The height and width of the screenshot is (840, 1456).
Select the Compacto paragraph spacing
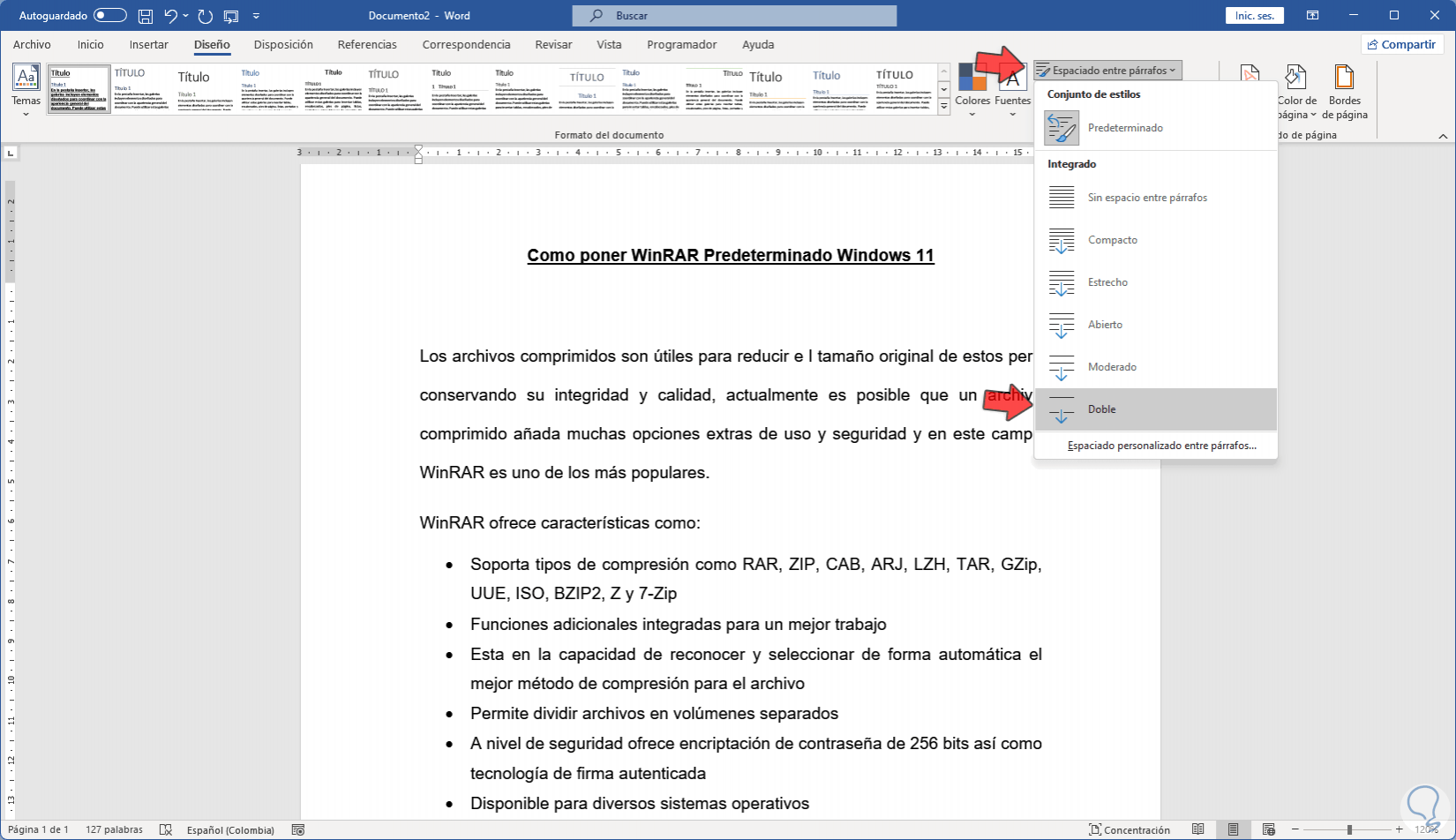click(1156, 240)
